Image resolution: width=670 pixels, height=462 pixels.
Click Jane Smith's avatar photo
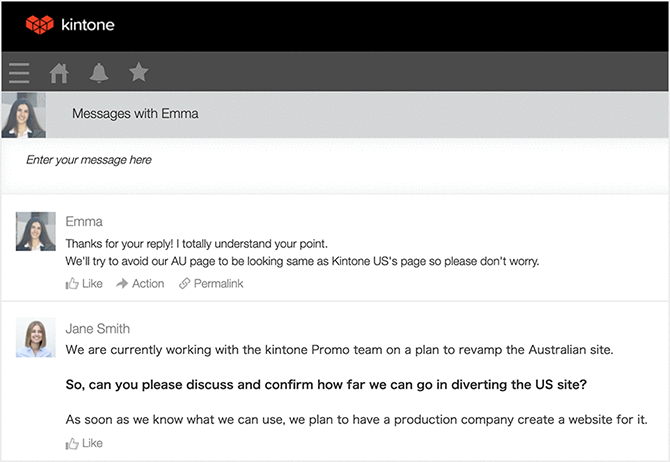pos(36,339)
